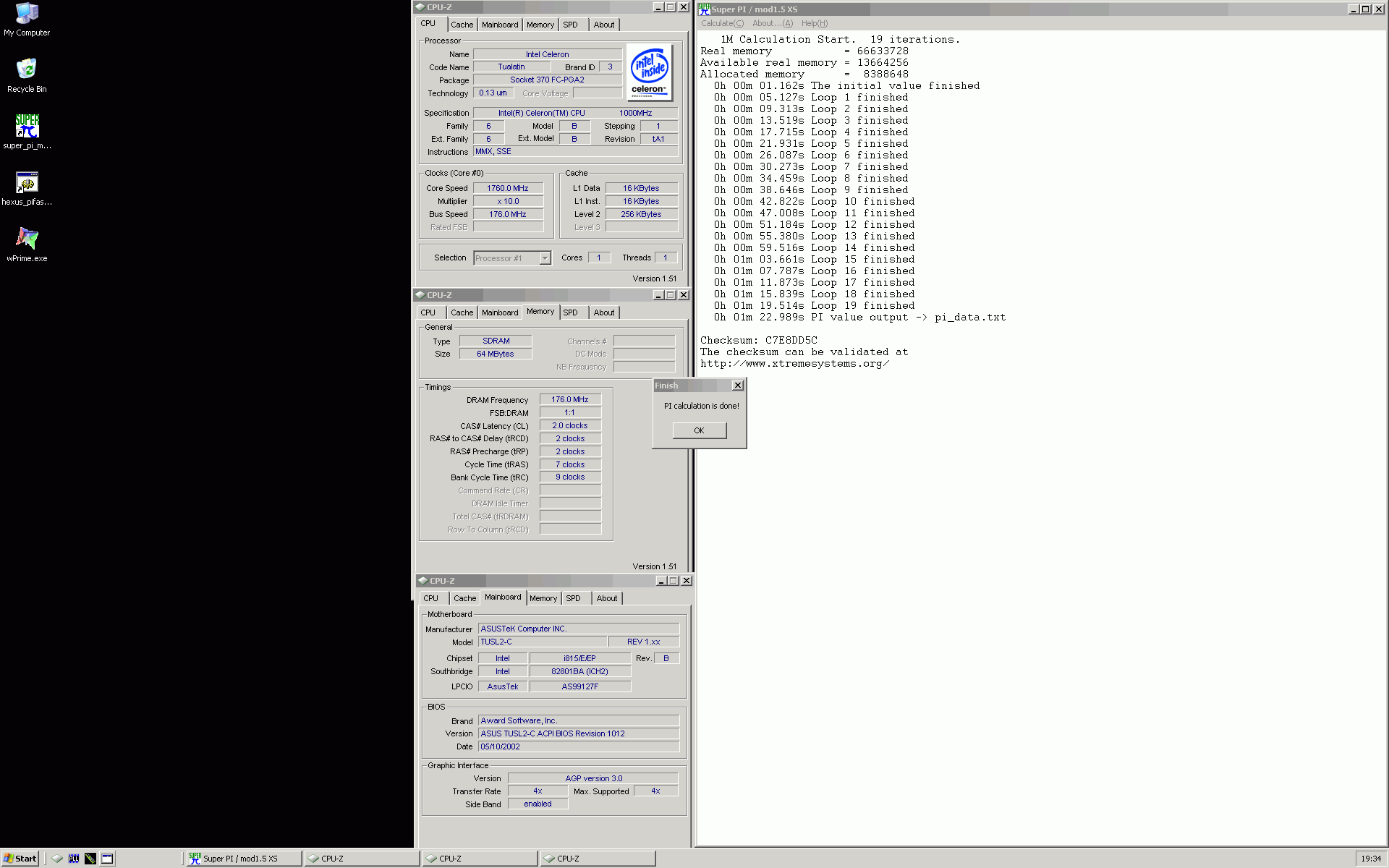This screenshot has height=868, width=1389.
Task: Click the Bus Speed 176.0 MHz field
Action: 508,214
